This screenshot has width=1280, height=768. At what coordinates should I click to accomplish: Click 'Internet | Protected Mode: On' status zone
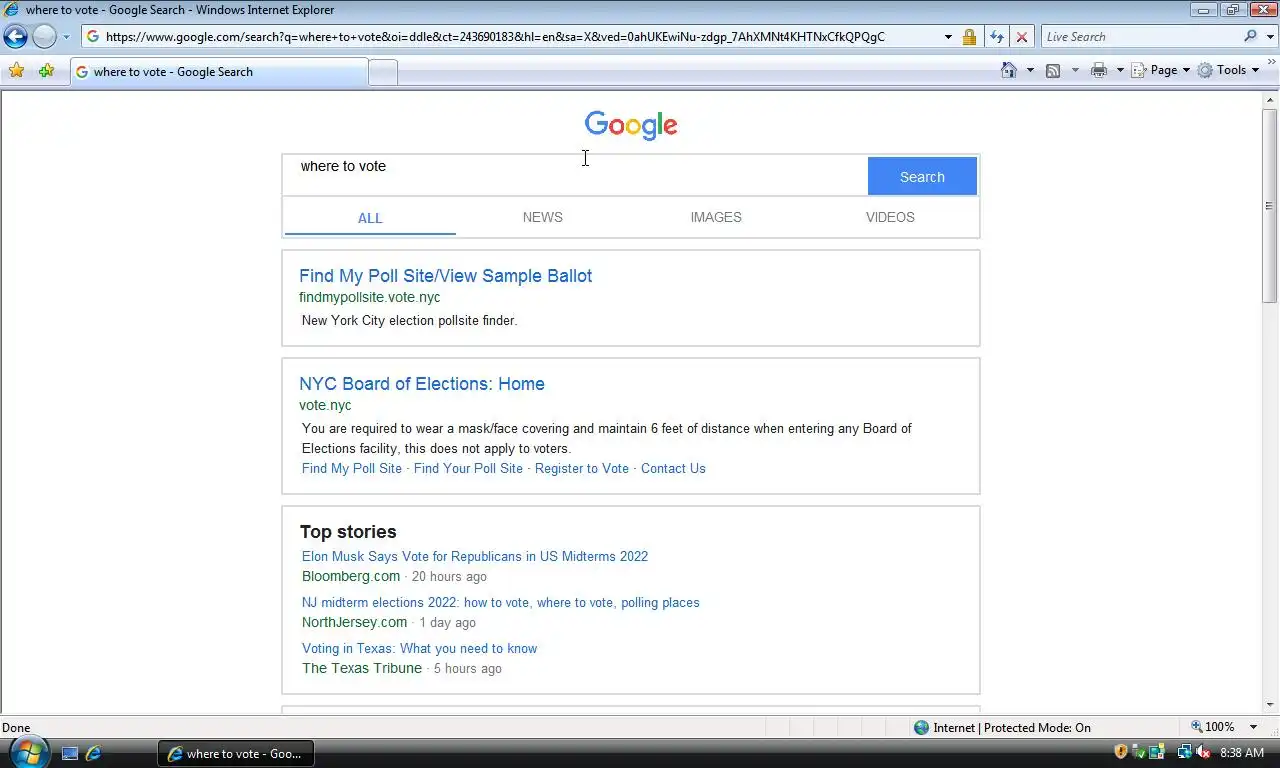pyautogui.click(x=1002, y=727)
